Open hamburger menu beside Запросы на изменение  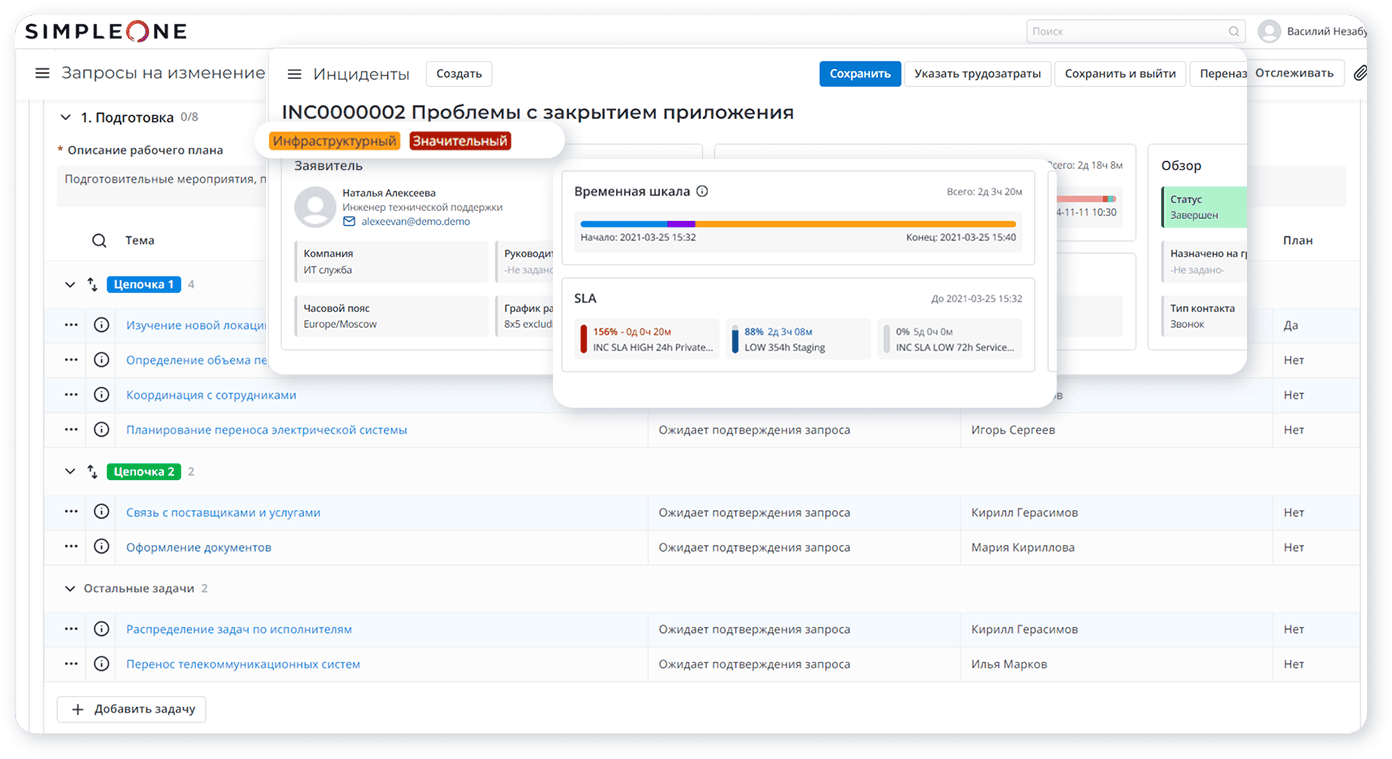coord(42,73)
